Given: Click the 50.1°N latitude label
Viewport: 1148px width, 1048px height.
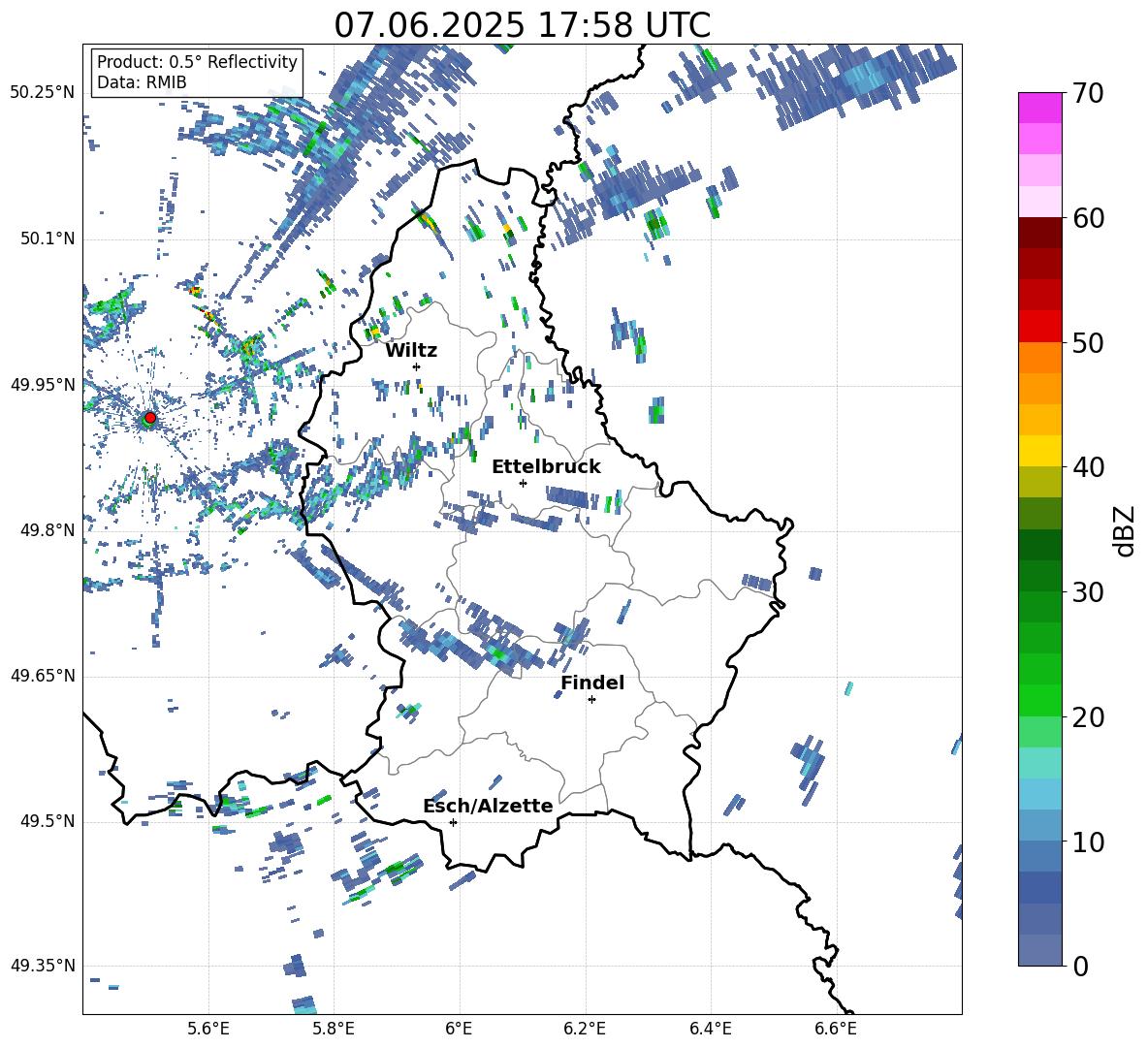Looking at the screenshot, I should pyautogui.click(x=47, y=239).
